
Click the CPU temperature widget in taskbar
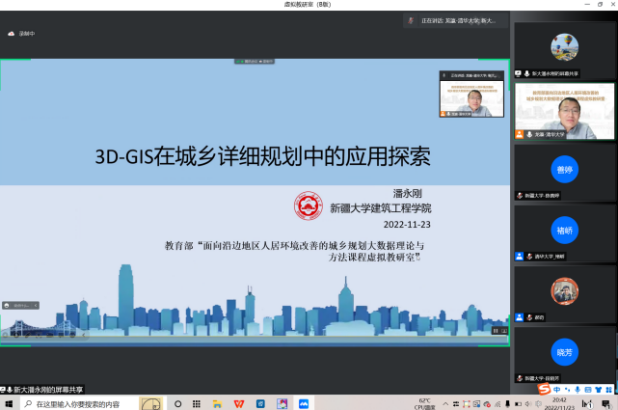[x=428, y=403]
